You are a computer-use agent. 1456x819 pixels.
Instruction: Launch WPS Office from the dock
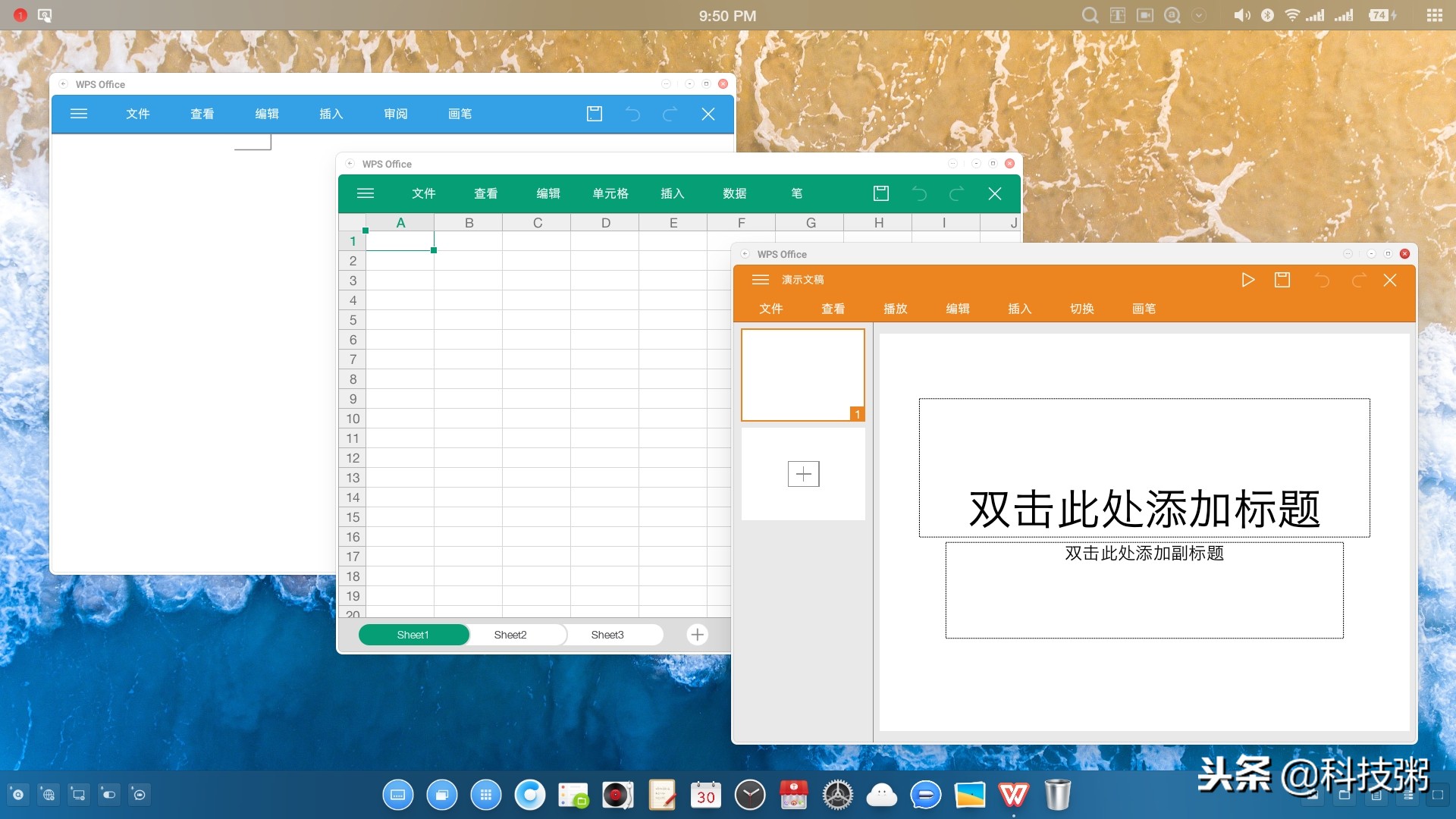(x=1015, y=795)
